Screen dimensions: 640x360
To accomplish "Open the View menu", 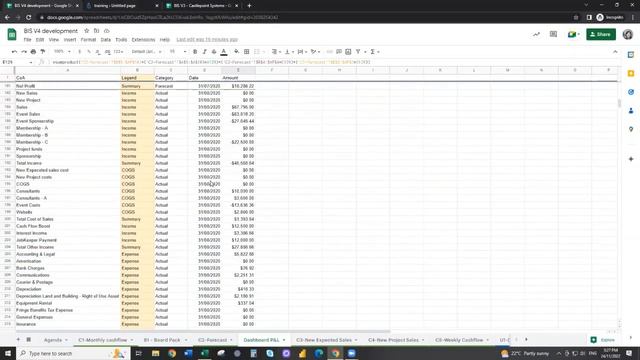I will click(54, 40).
